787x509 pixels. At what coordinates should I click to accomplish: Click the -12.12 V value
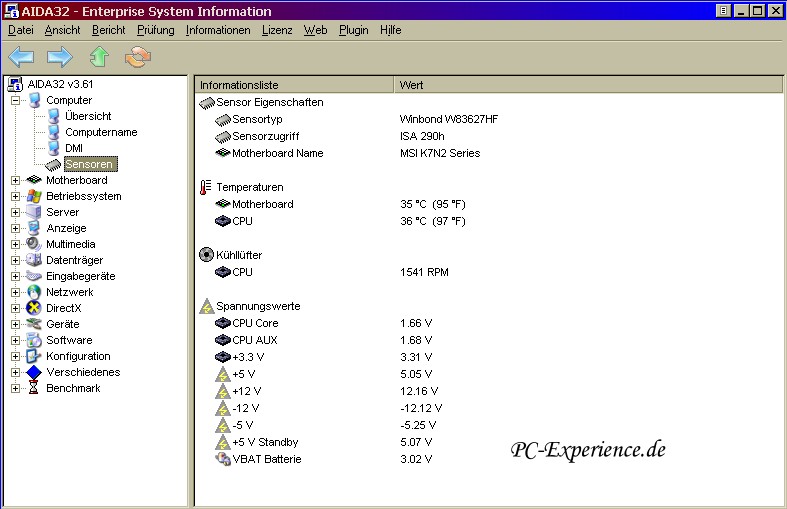(x=421, y=408)
